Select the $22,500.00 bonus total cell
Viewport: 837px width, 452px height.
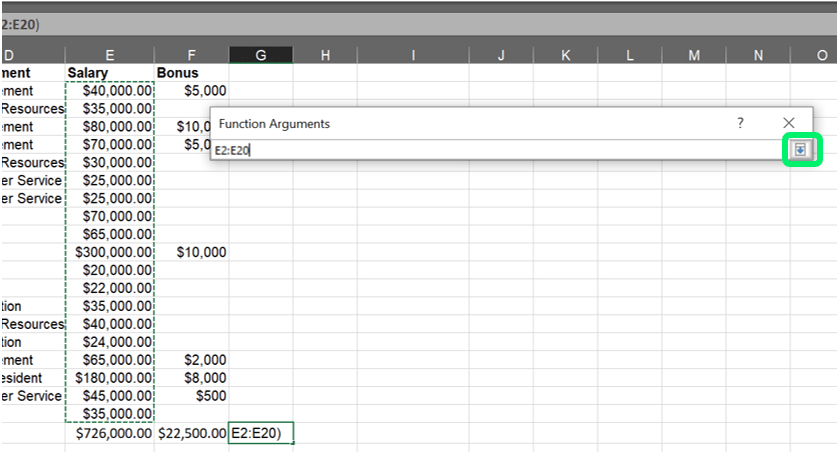point(191,433)
